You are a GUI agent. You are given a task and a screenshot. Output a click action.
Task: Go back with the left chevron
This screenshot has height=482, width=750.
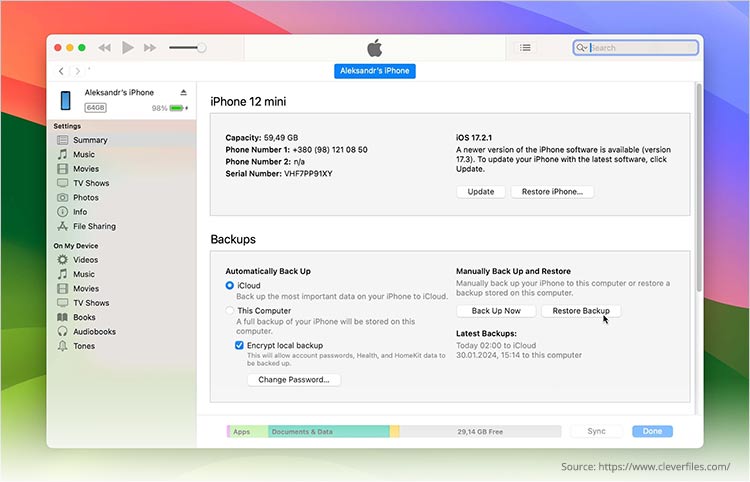61,71
